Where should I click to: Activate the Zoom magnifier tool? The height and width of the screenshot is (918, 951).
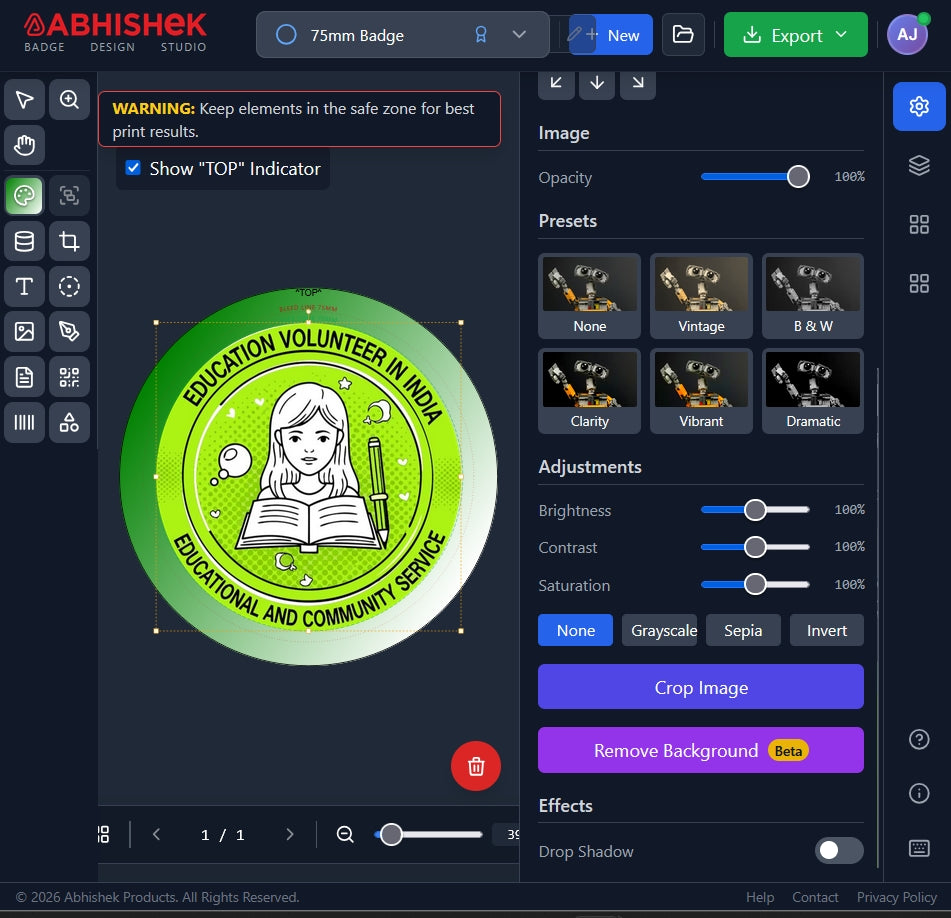click(69, 99)
